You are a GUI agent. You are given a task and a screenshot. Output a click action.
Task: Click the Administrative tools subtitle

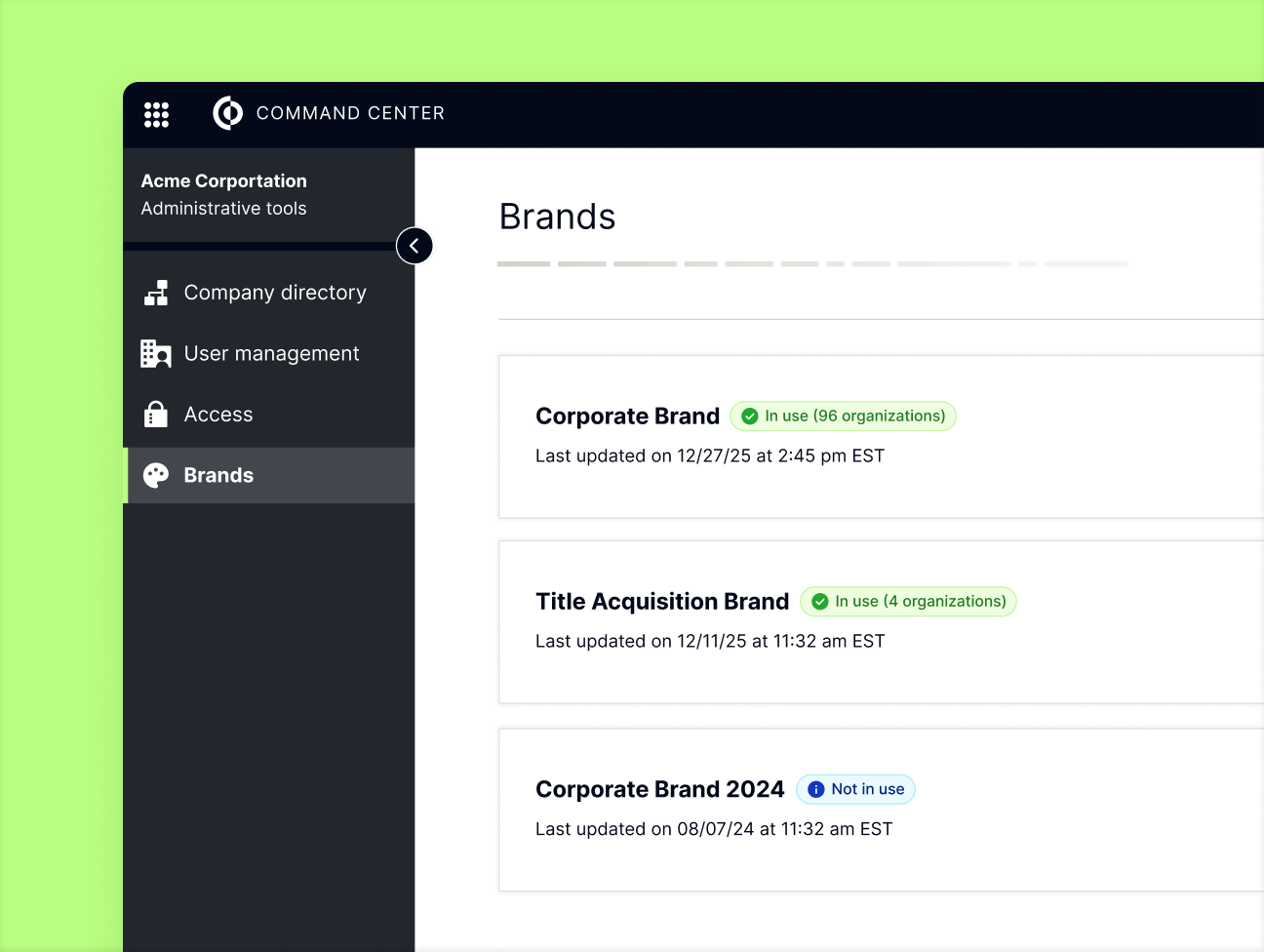point(223,208)
